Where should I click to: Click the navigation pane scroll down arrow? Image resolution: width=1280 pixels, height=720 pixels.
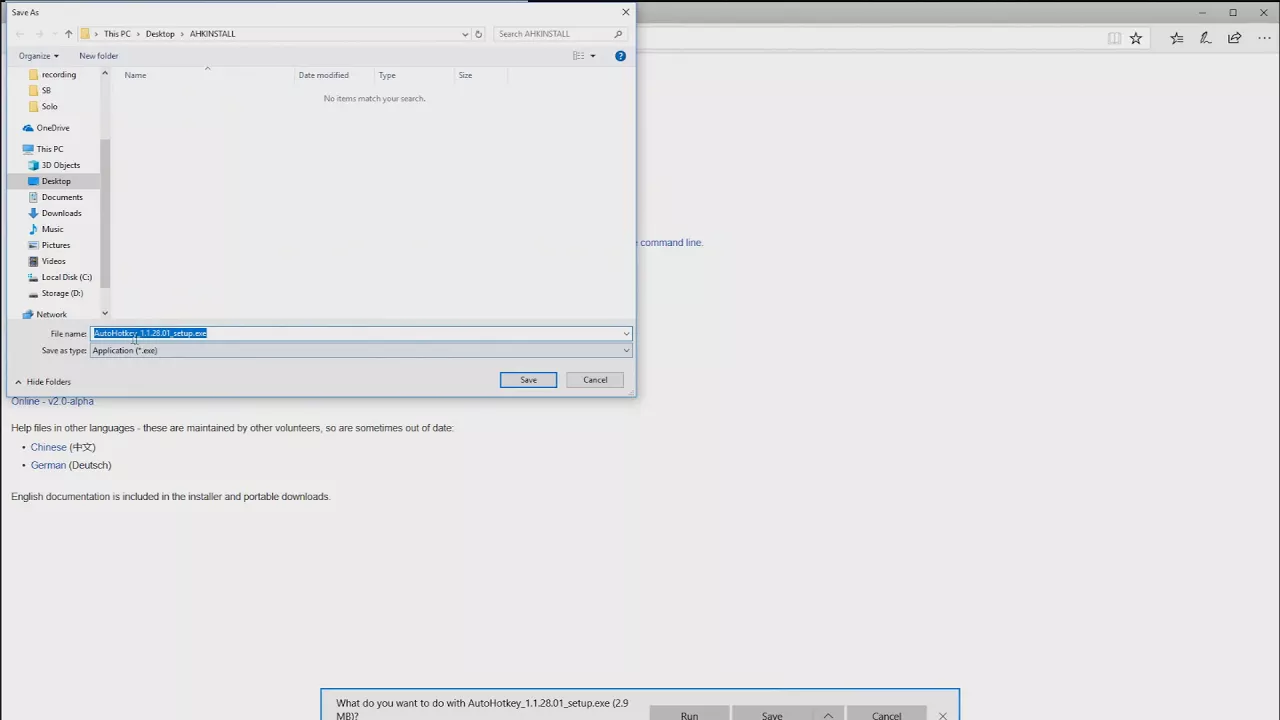tap(104, 314)
